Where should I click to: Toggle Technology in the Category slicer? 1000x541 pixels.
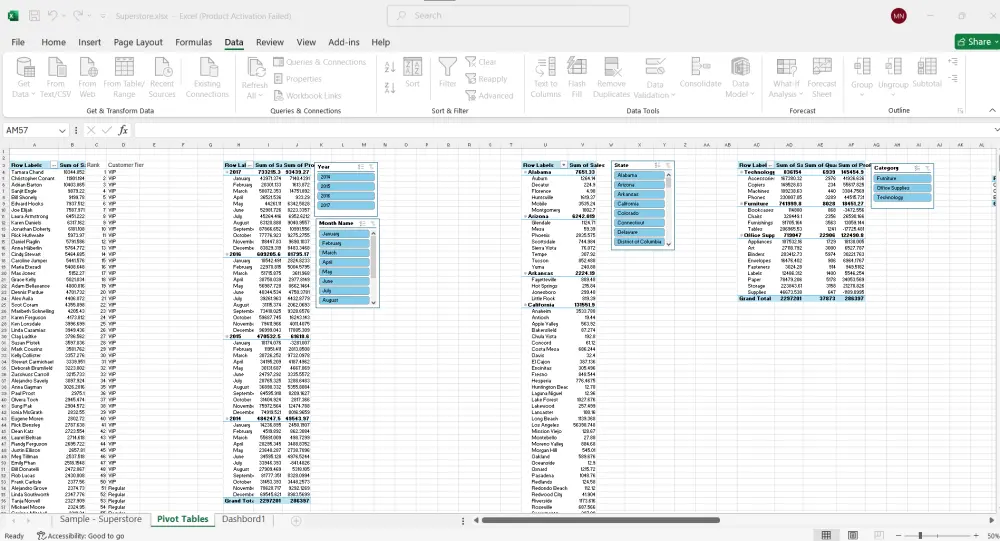click(x=902, y=198)
